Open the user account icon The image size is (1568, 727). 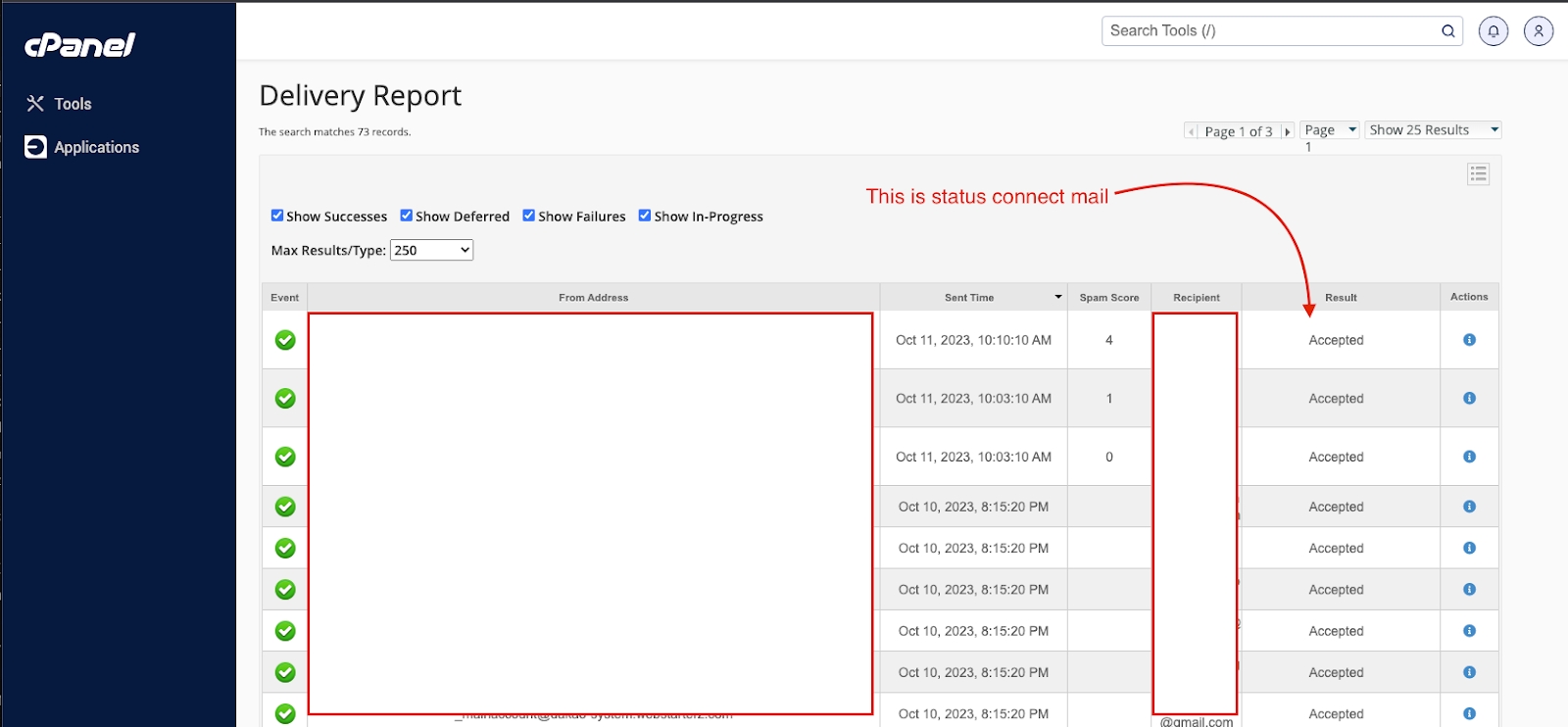[x=1538, y=31]
